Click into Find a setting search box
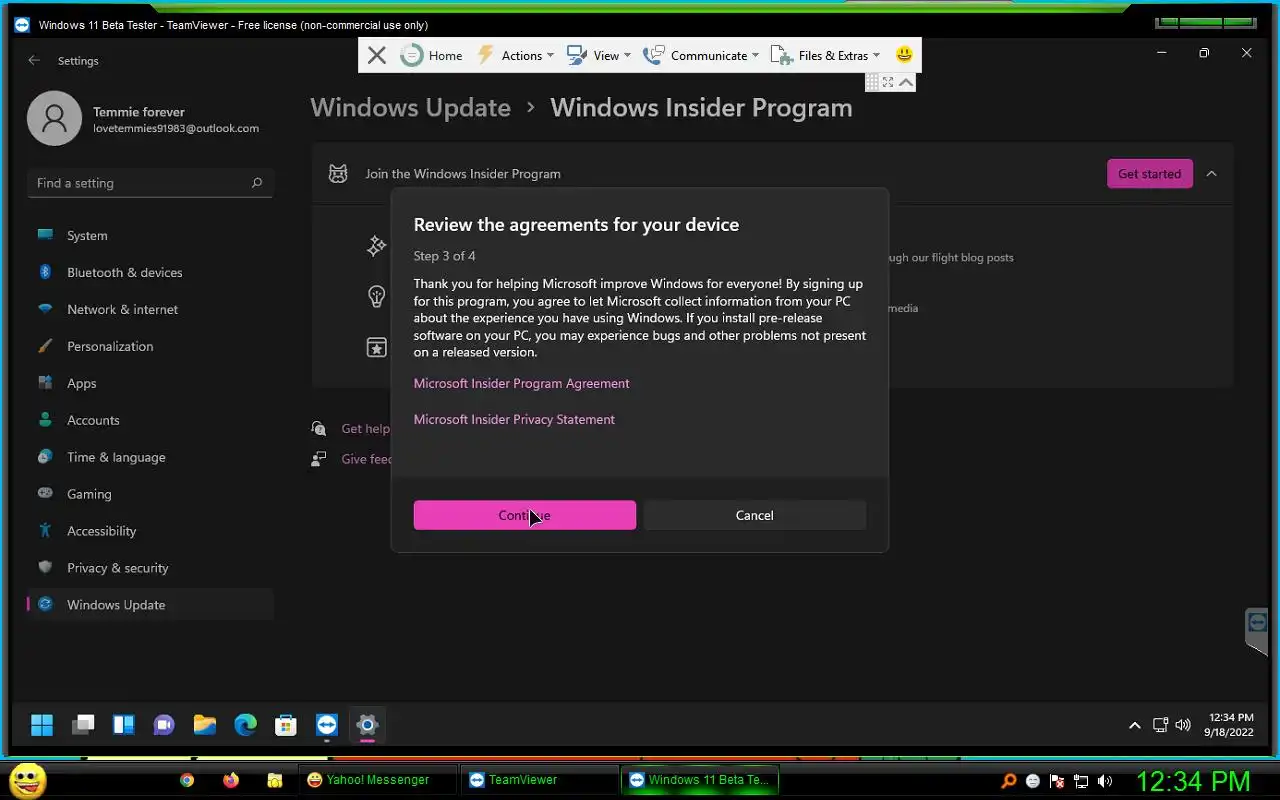 (x=150, y=183)
